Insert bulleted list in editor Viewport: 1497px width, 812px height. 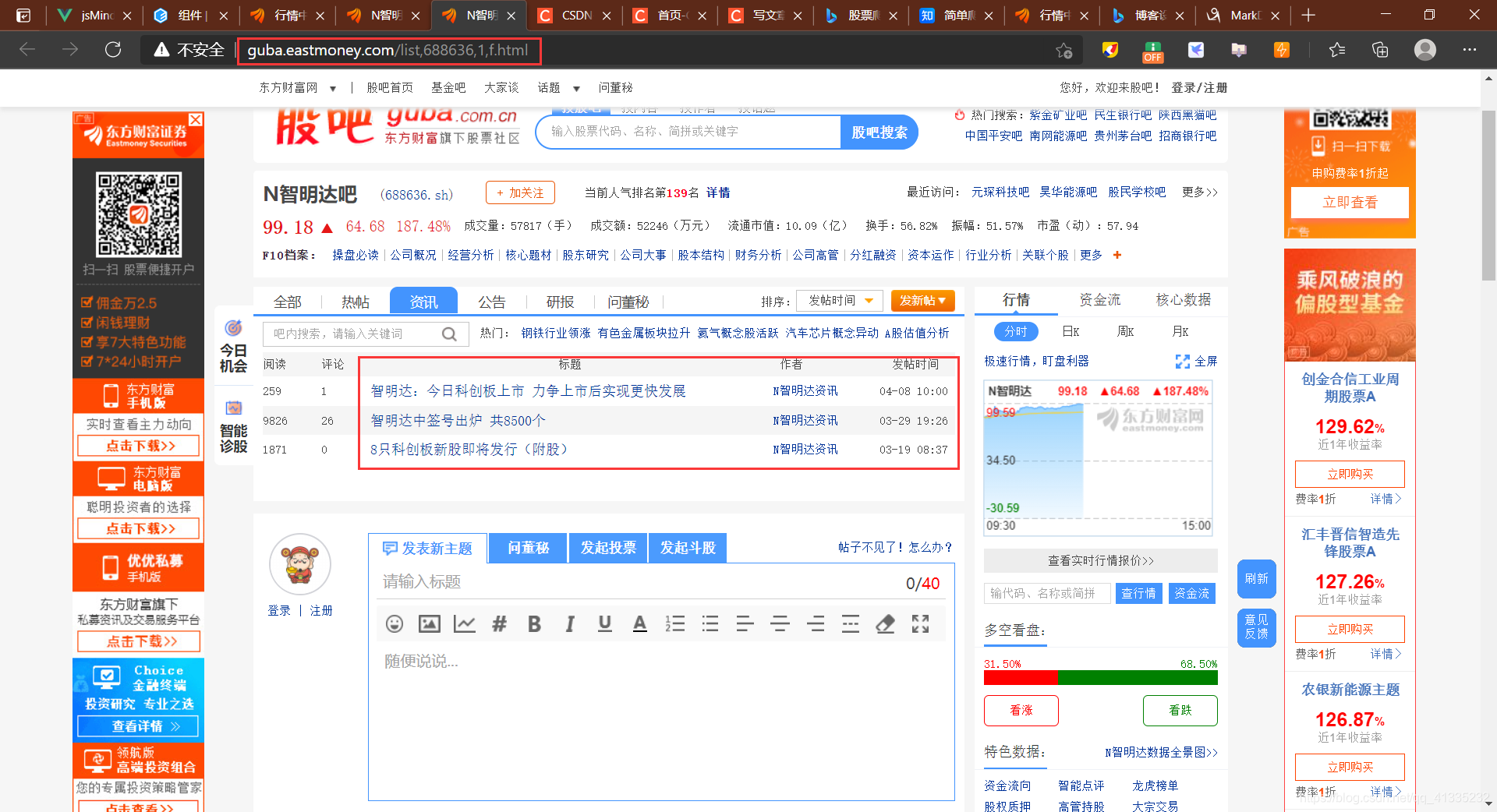pos(710,623)
